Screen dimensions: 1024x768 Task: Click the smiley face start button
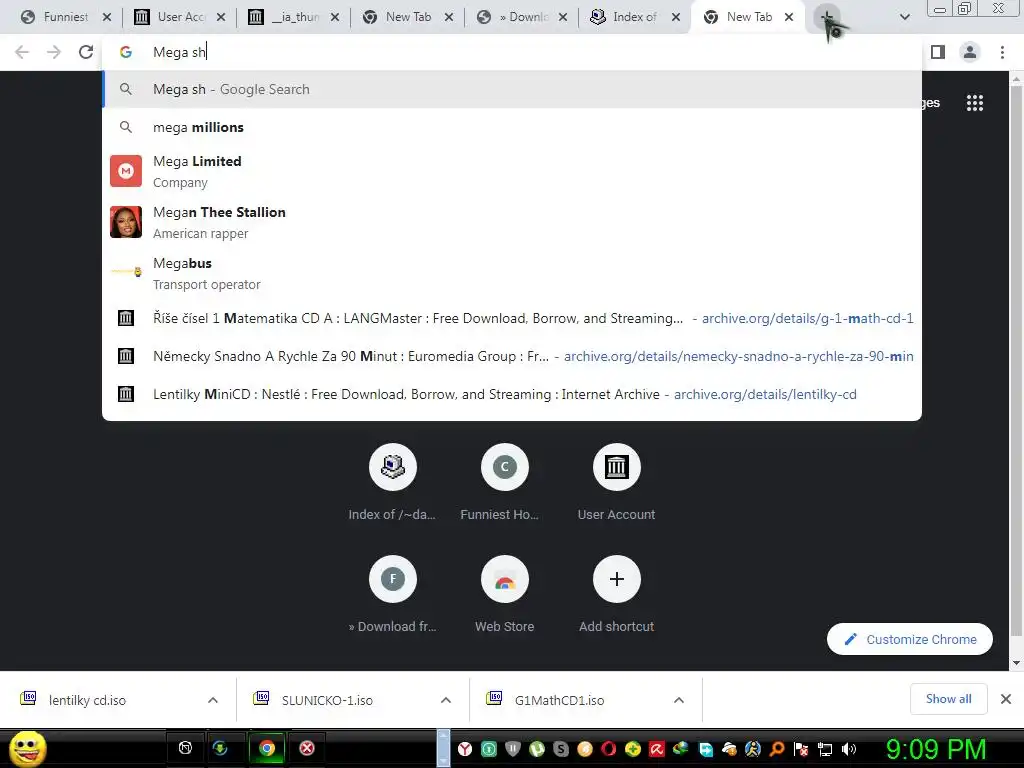pos(28,748)
